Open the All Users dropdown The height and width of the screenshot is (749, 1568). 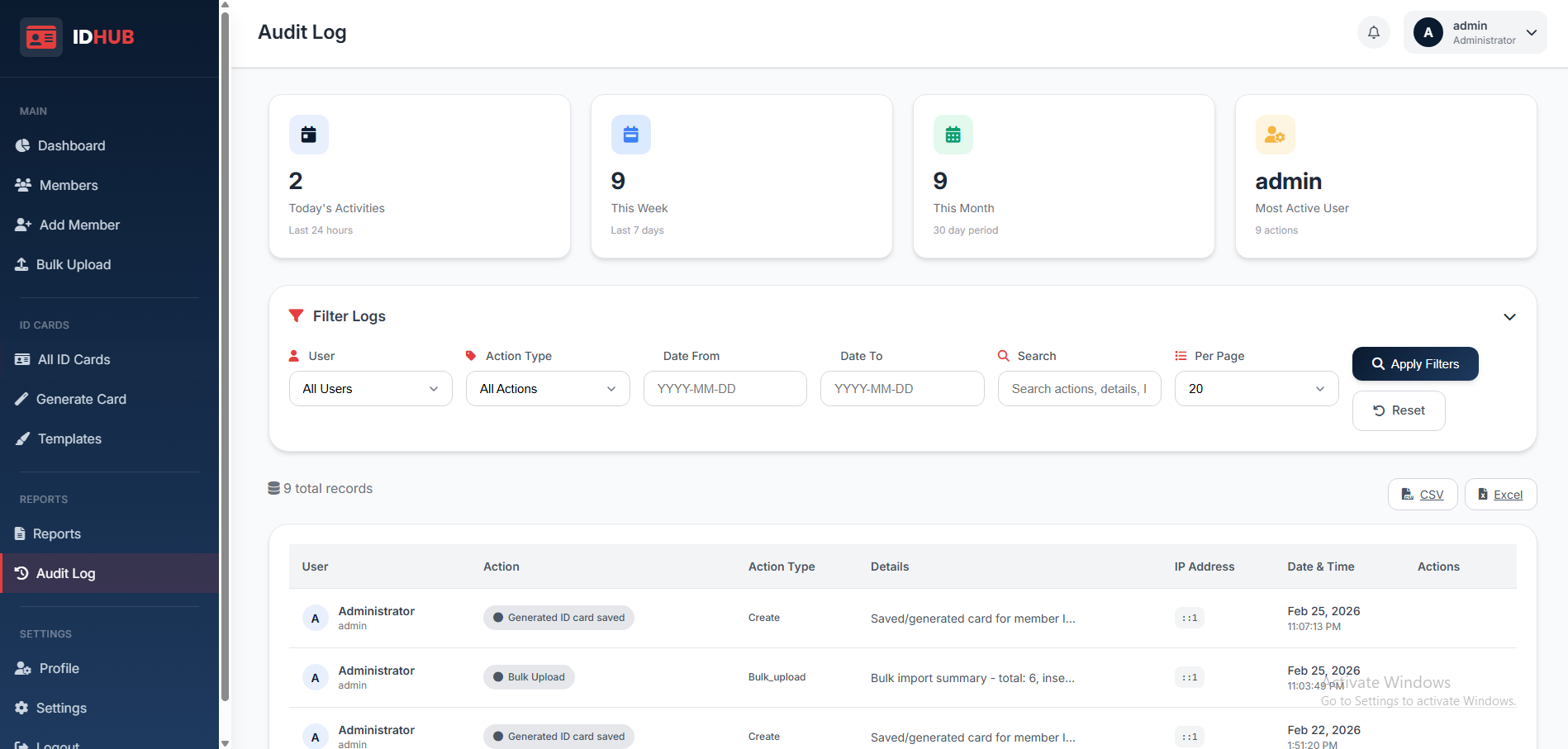point(370,389)
